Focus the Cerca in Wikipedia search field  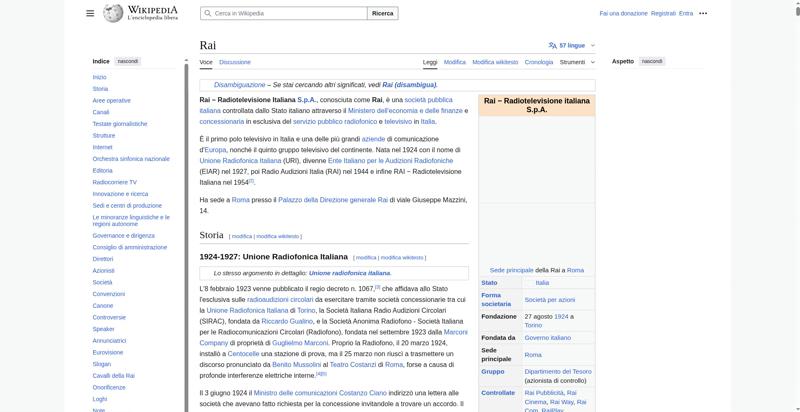coord(284,13)
